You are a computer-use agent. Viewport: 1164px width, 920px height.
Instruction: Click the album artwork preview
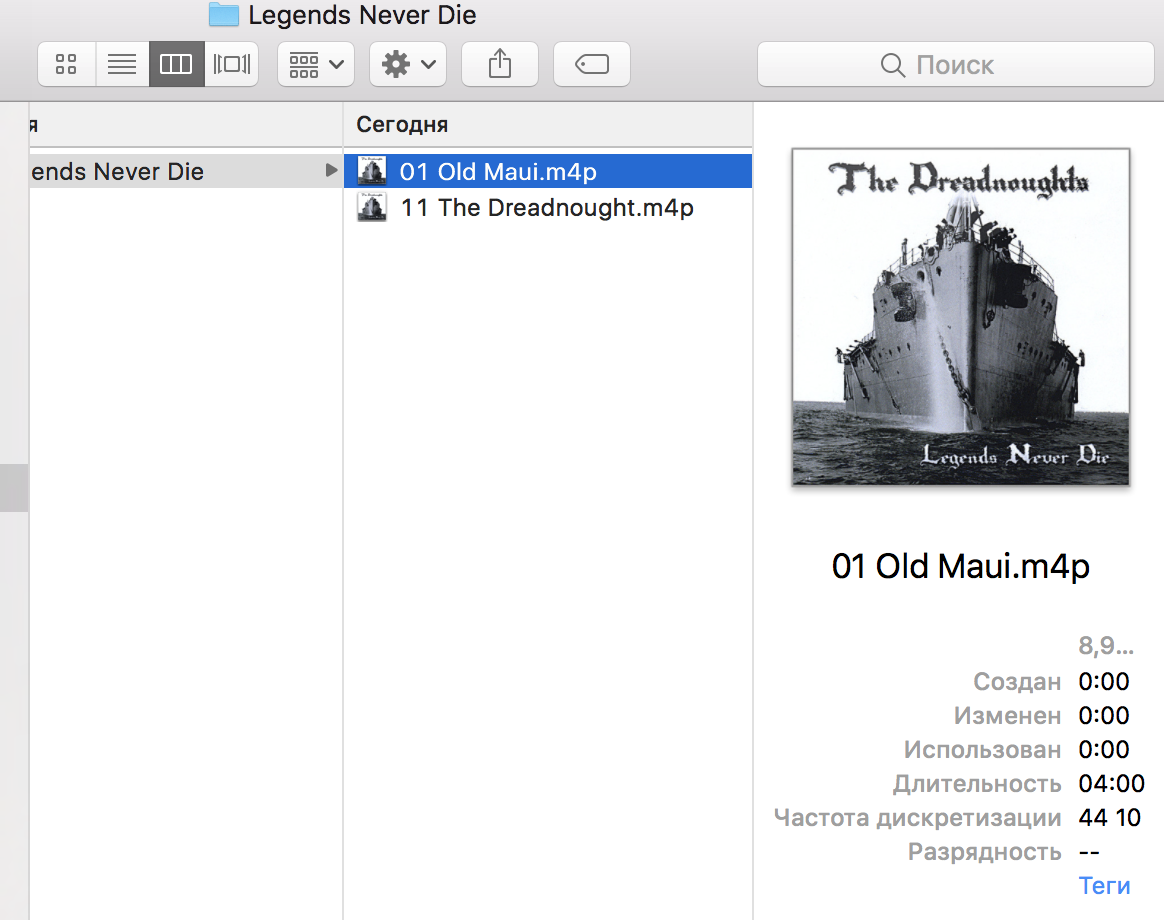(961, 317)
